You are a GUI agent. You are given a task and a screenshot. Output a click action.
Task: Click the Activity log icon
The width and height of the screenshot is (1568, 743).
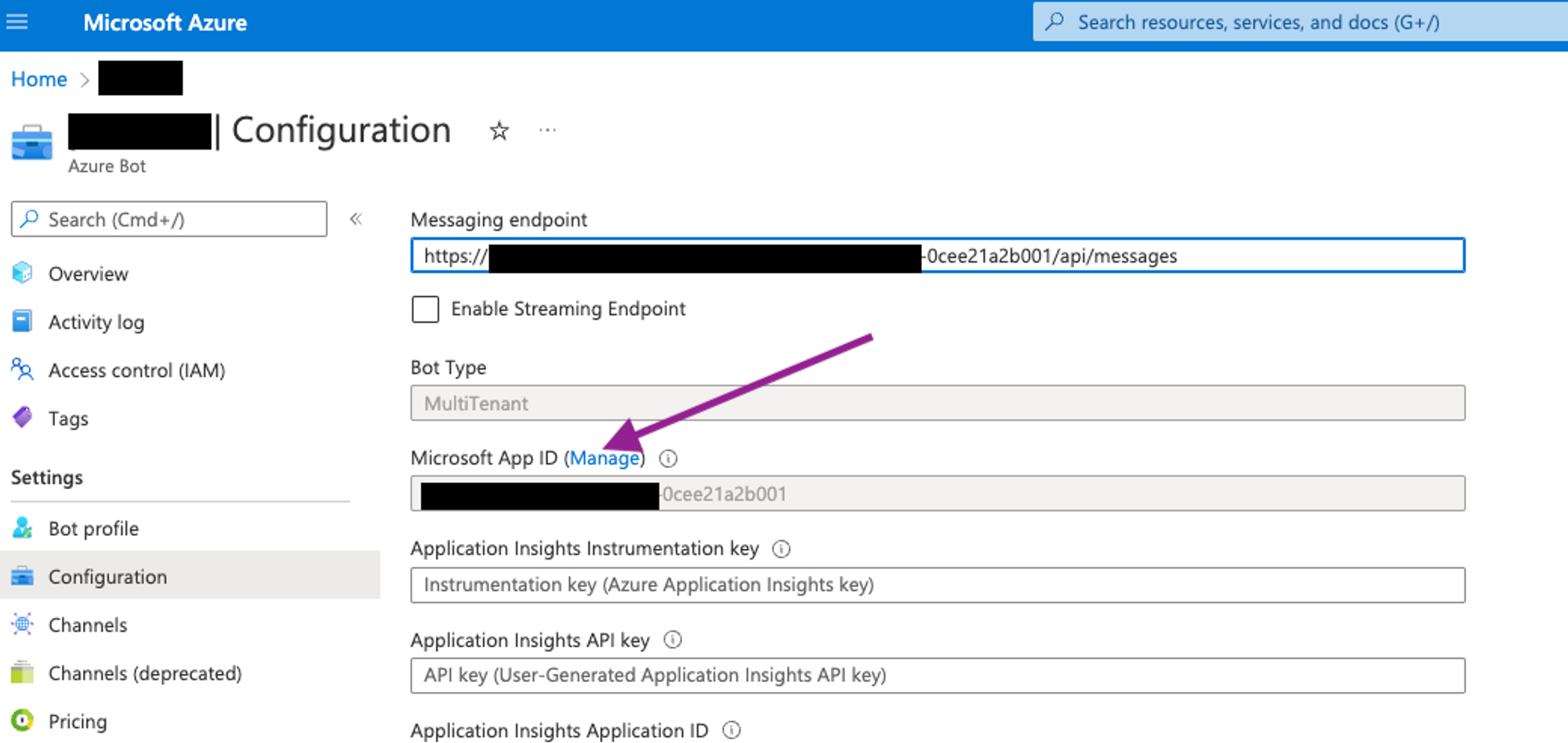pos(23,321)
